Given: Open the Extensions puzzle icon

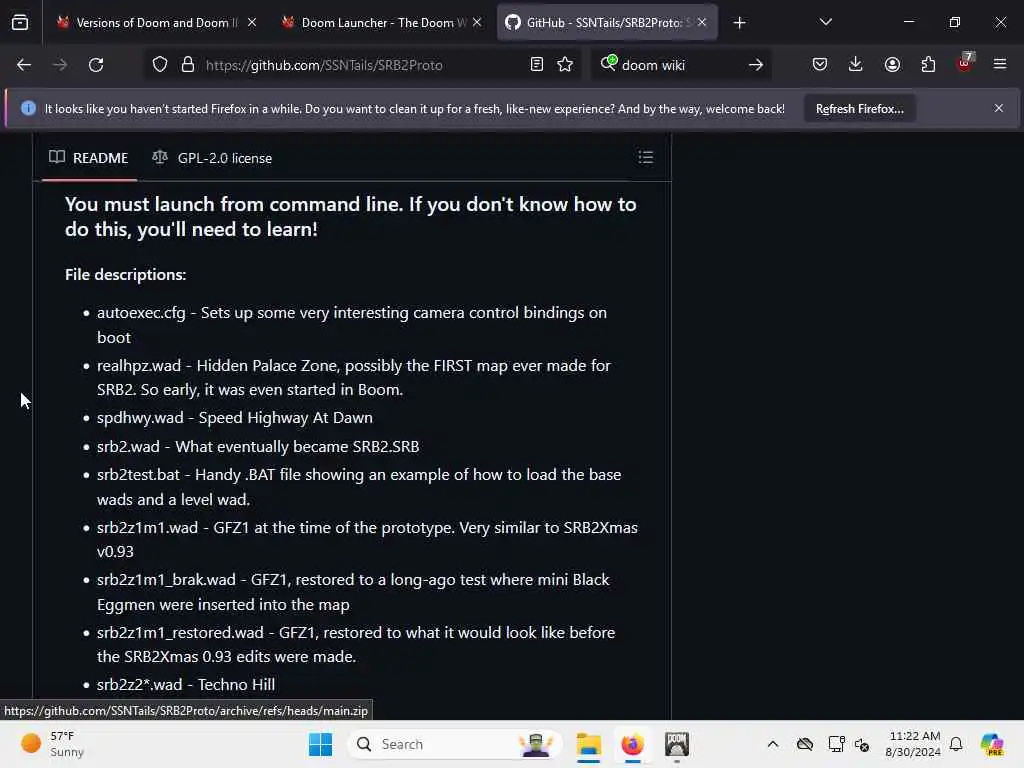Looking at the screenshot, I should (x=928, y=65).
